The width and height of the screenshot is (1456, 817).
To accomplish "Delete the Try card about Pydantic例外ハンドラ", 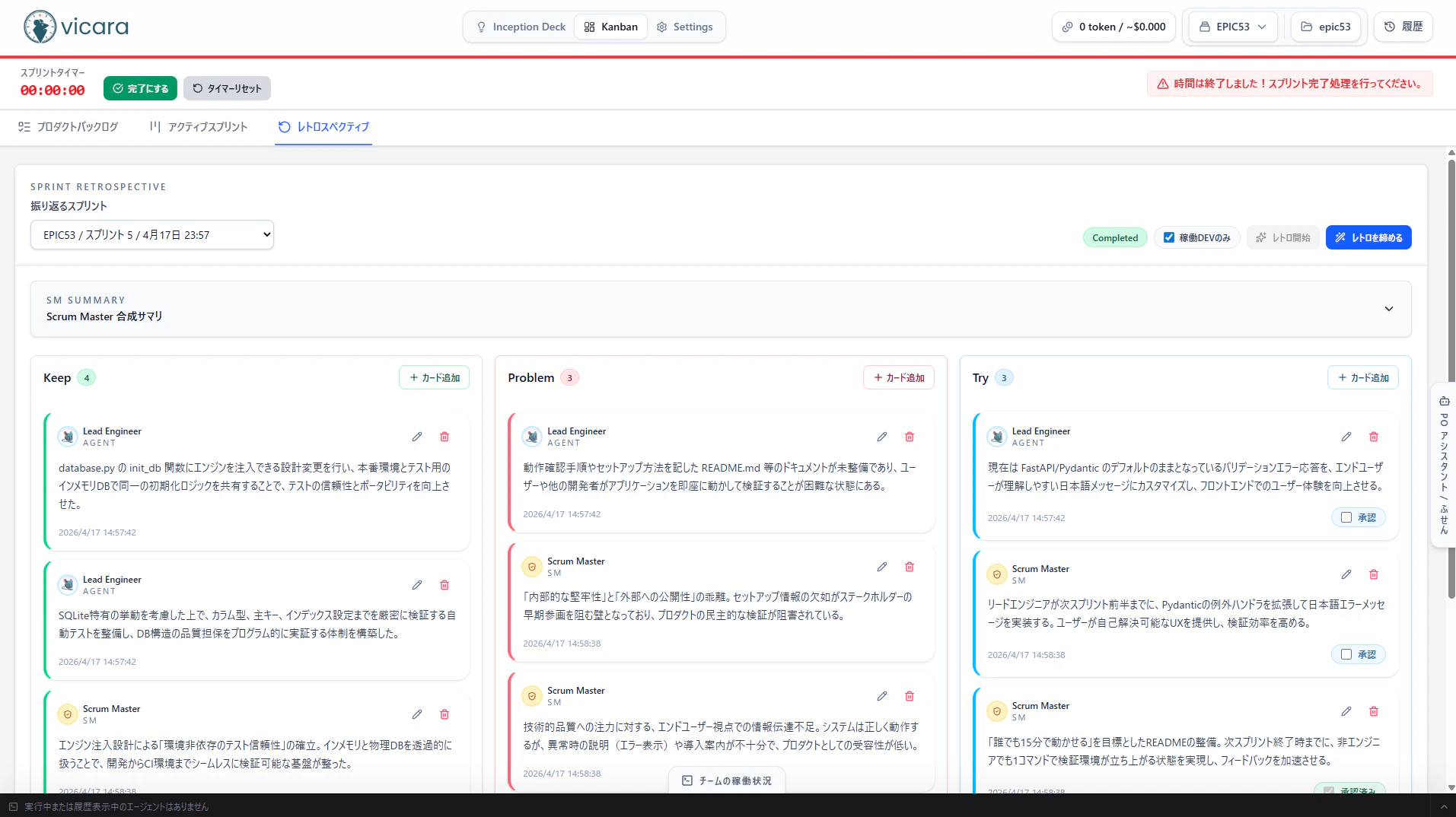I will click(1374, 574).
